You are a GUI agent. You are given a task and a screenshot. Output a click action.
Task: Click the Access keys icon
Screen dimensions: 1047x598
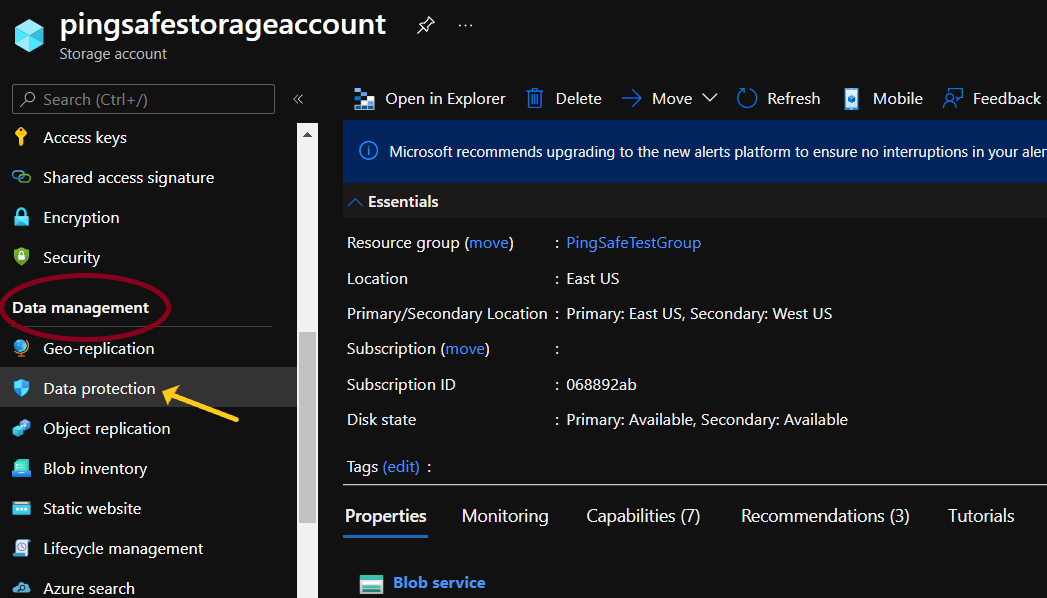22,138
